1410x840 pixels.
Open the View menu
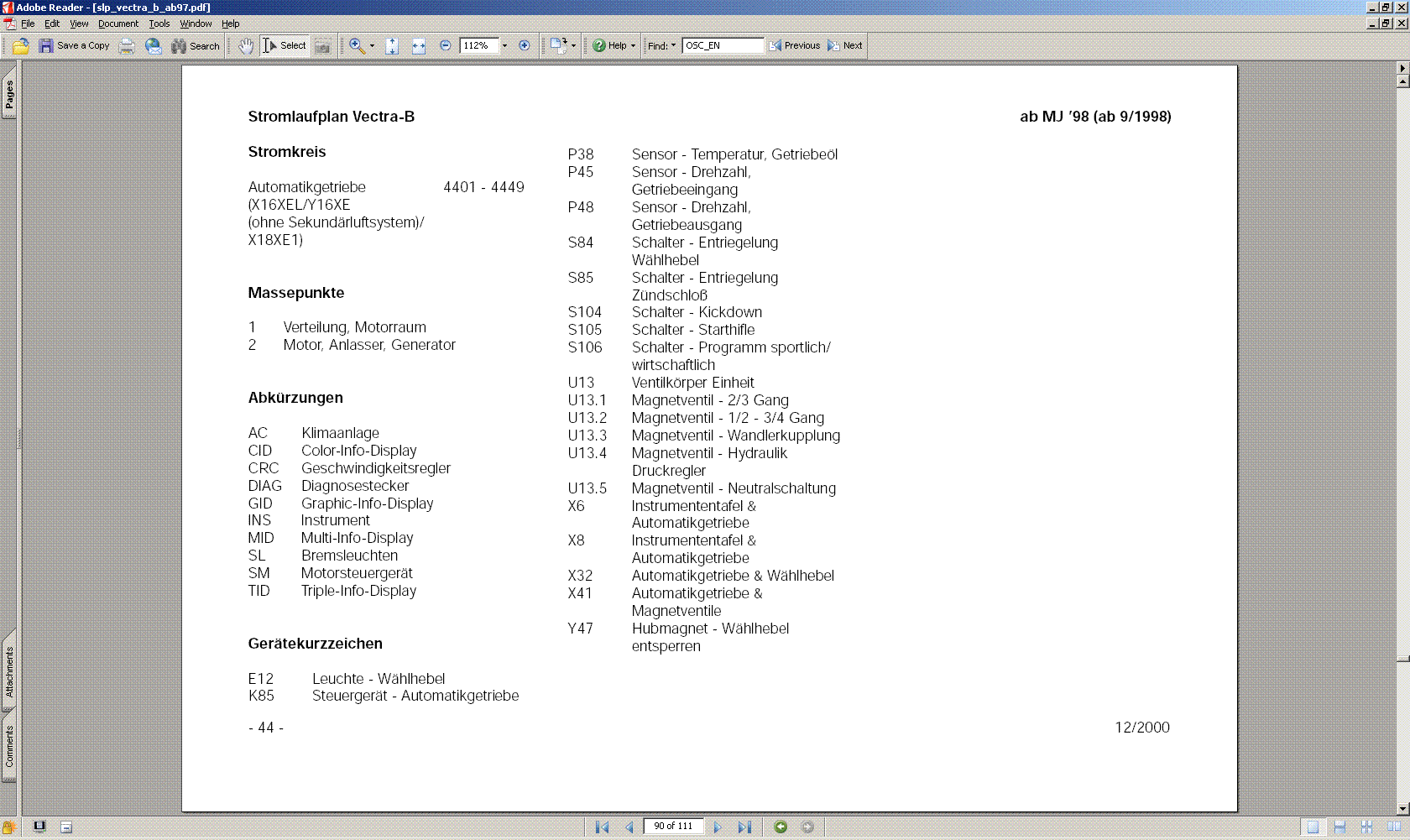tap(79, 23)
